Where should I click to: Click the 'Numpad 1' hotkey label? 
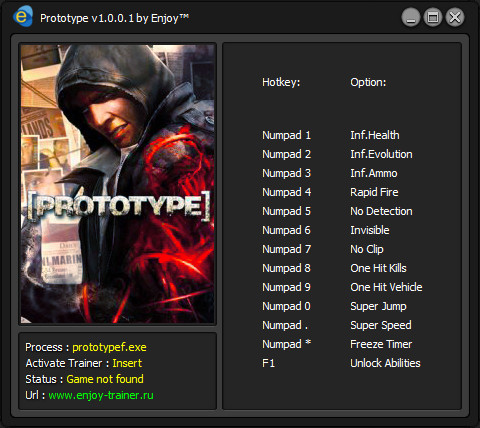[x=286, y=135]
